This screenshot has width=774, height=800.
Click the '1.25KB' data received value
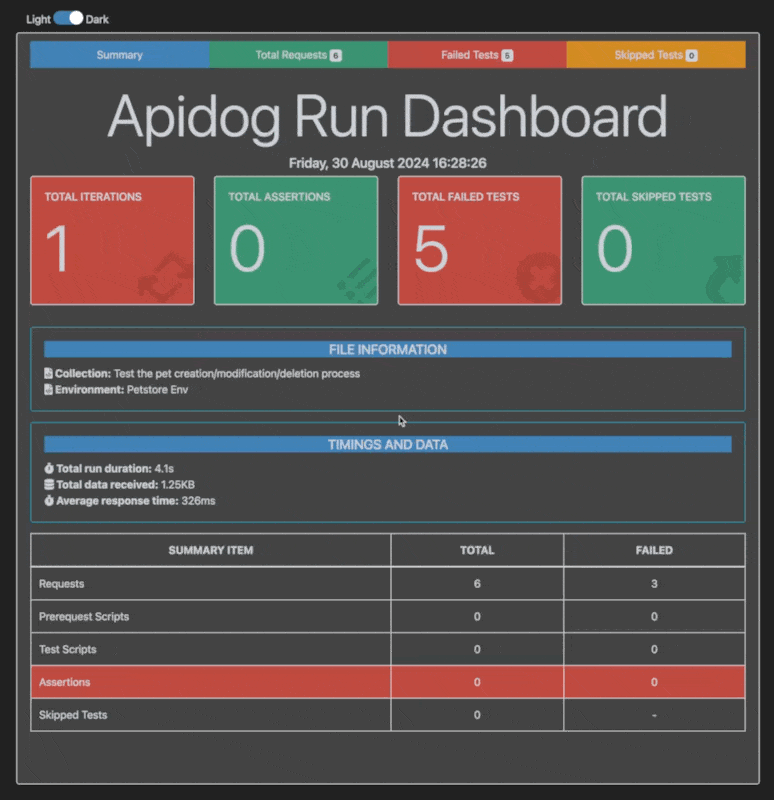[x=178, y=485]
